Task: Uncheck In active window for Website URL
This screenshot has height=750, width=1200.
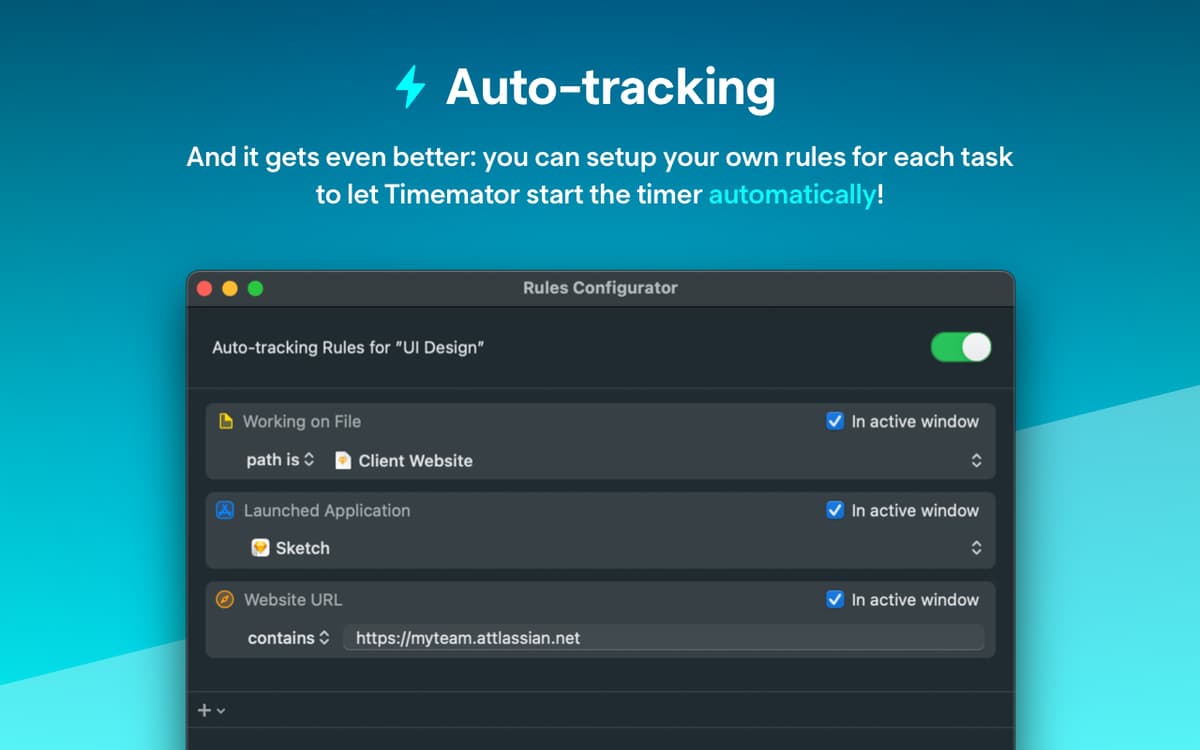Action: 835,600
